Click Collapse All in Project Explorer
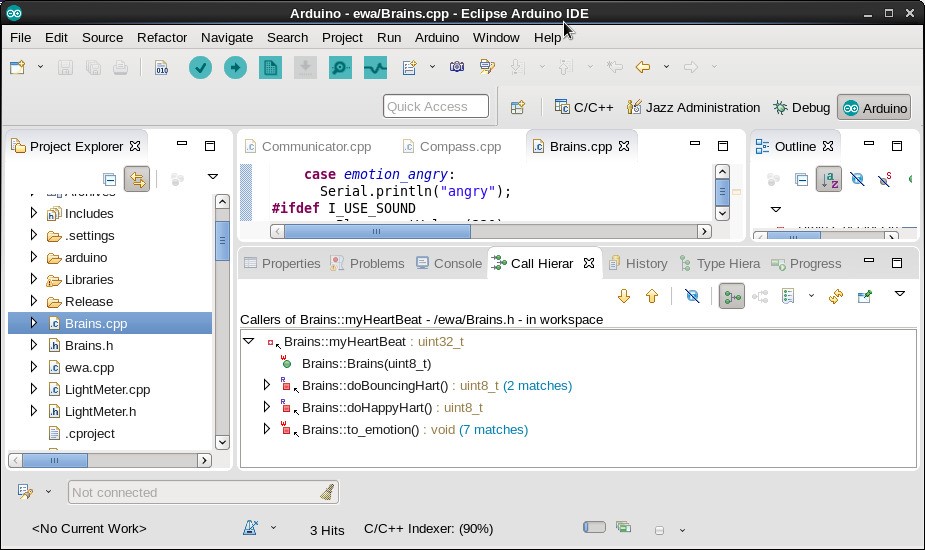 110,180
